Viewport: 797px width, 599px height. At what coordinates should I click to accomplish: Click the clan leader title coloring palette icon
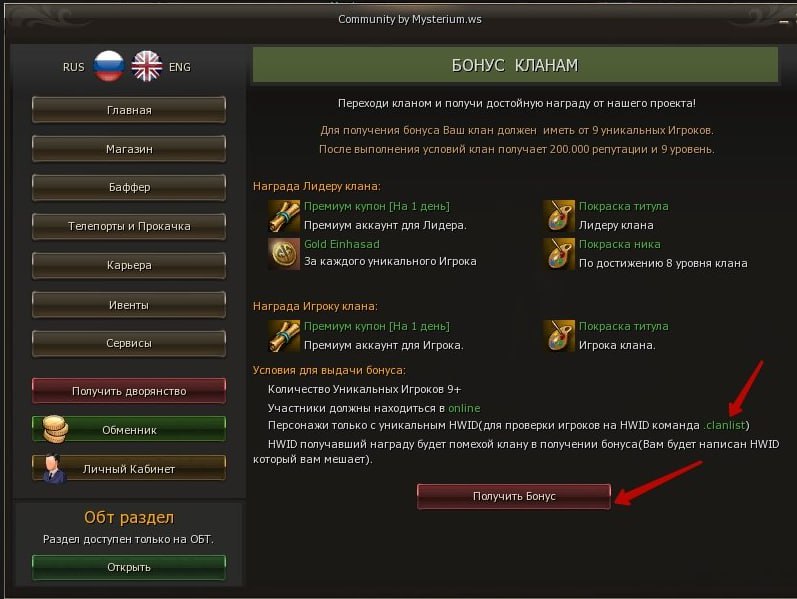[559, 216]
